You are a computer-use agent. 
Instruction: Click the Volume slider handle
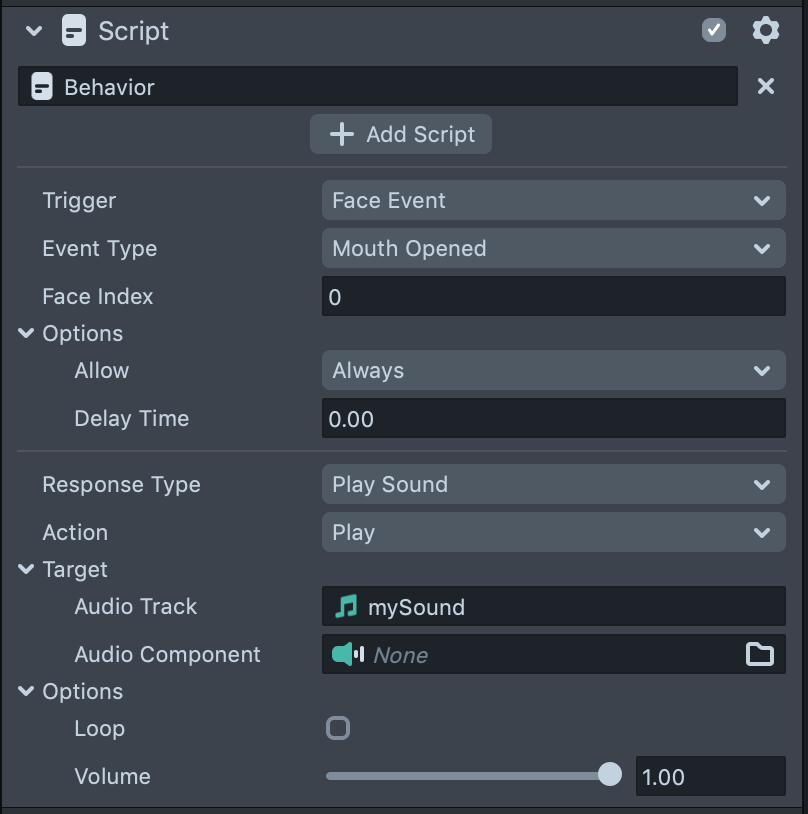[609, 775]
